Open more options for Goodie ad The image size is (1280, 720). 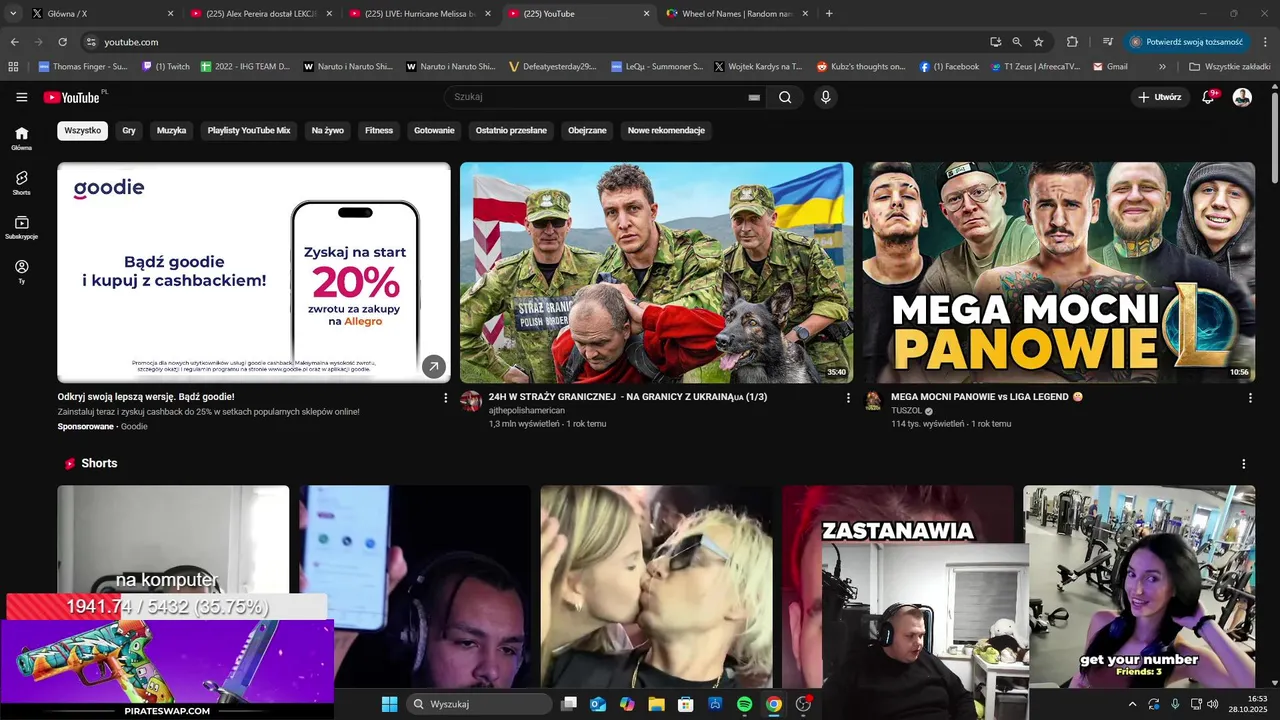click(x=445, y=398)
